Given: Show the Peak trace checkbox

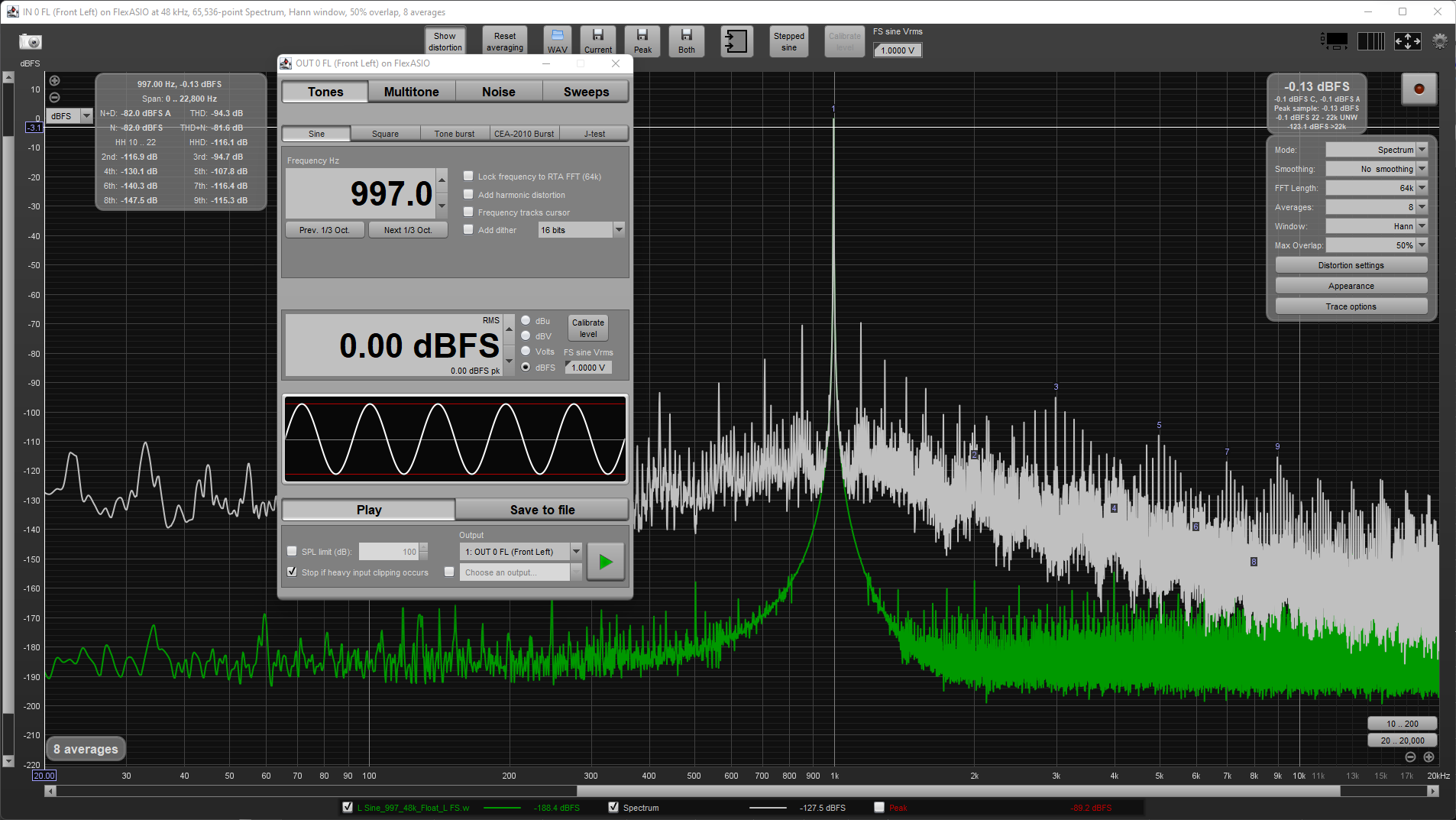Looking at the screenshot, I should (x=879, y=807).
